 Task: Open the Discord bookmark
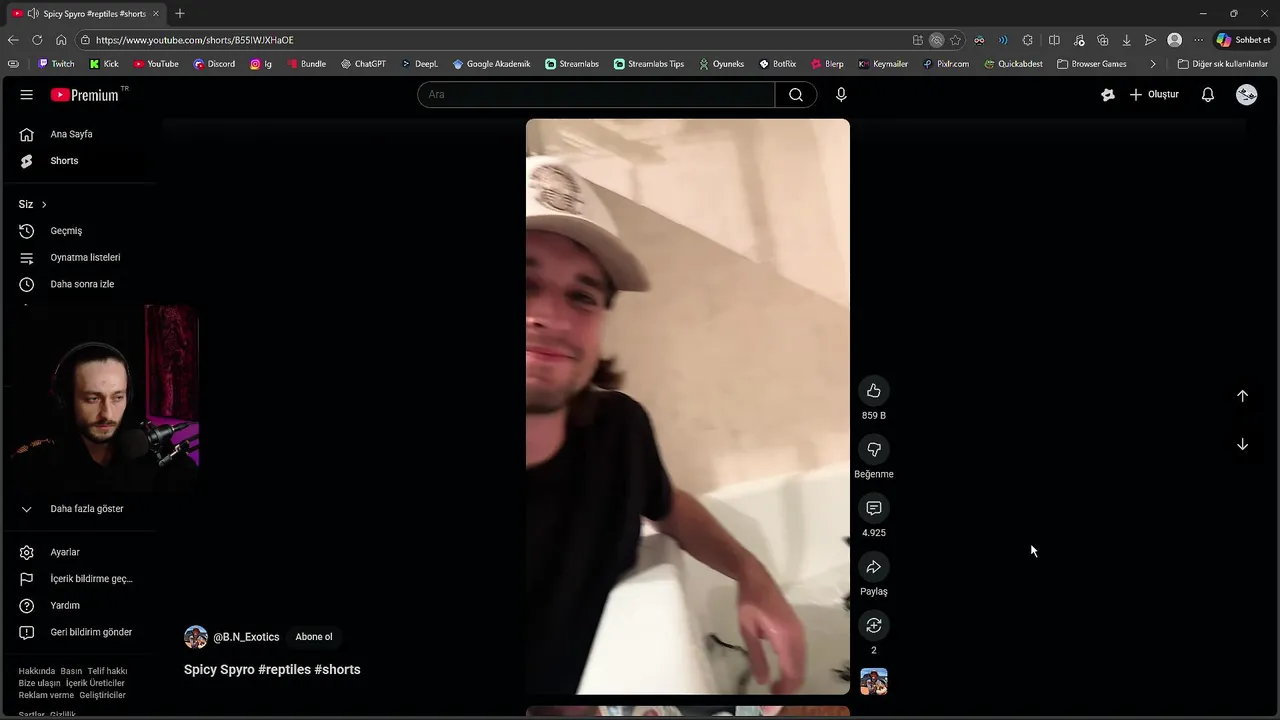pos(215,64)
